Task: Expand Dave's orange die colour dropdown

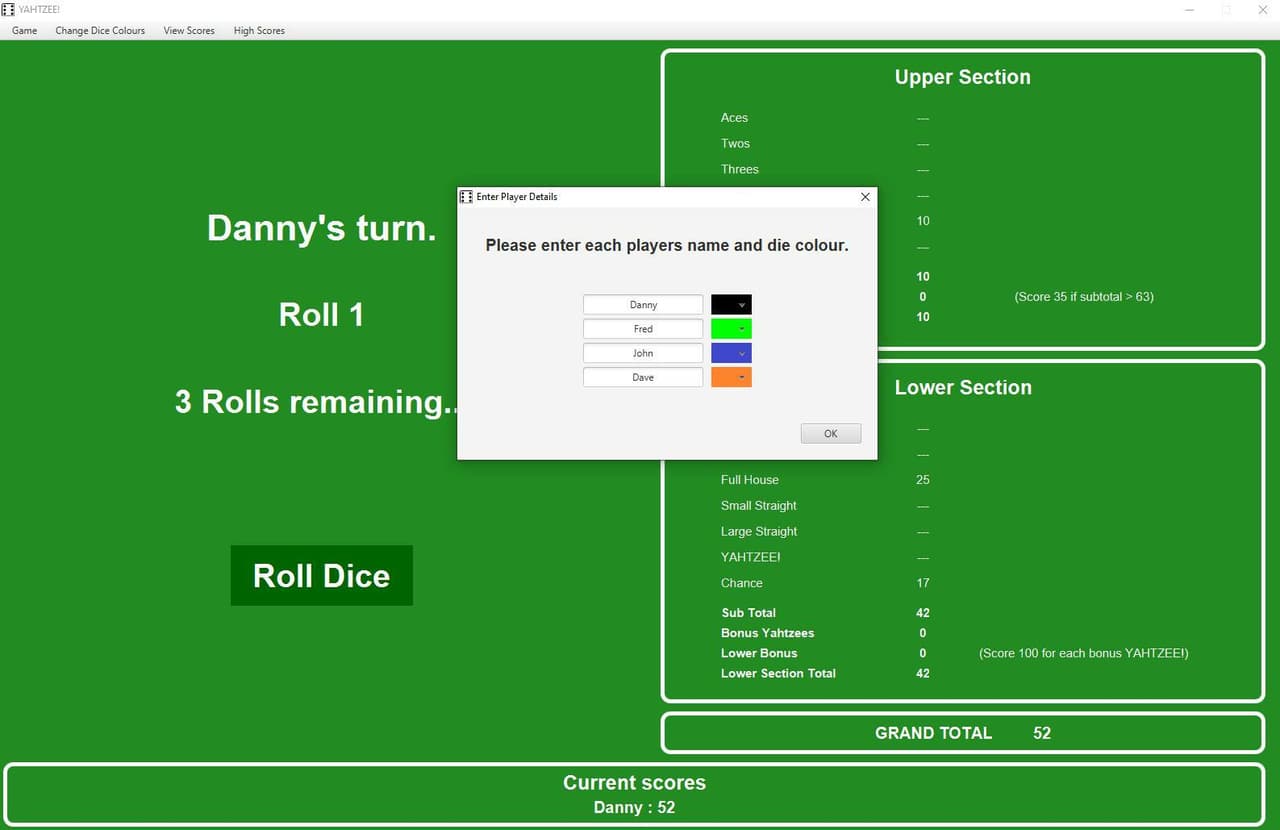Action: [732, 377]
